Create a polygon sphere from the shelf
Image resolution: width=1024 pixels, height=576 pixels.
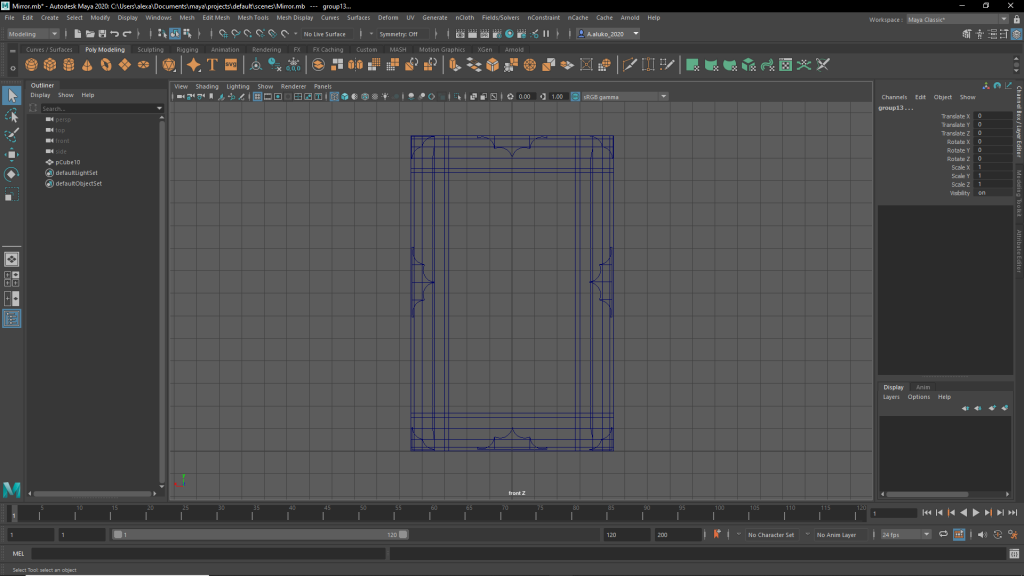point(32,65)
